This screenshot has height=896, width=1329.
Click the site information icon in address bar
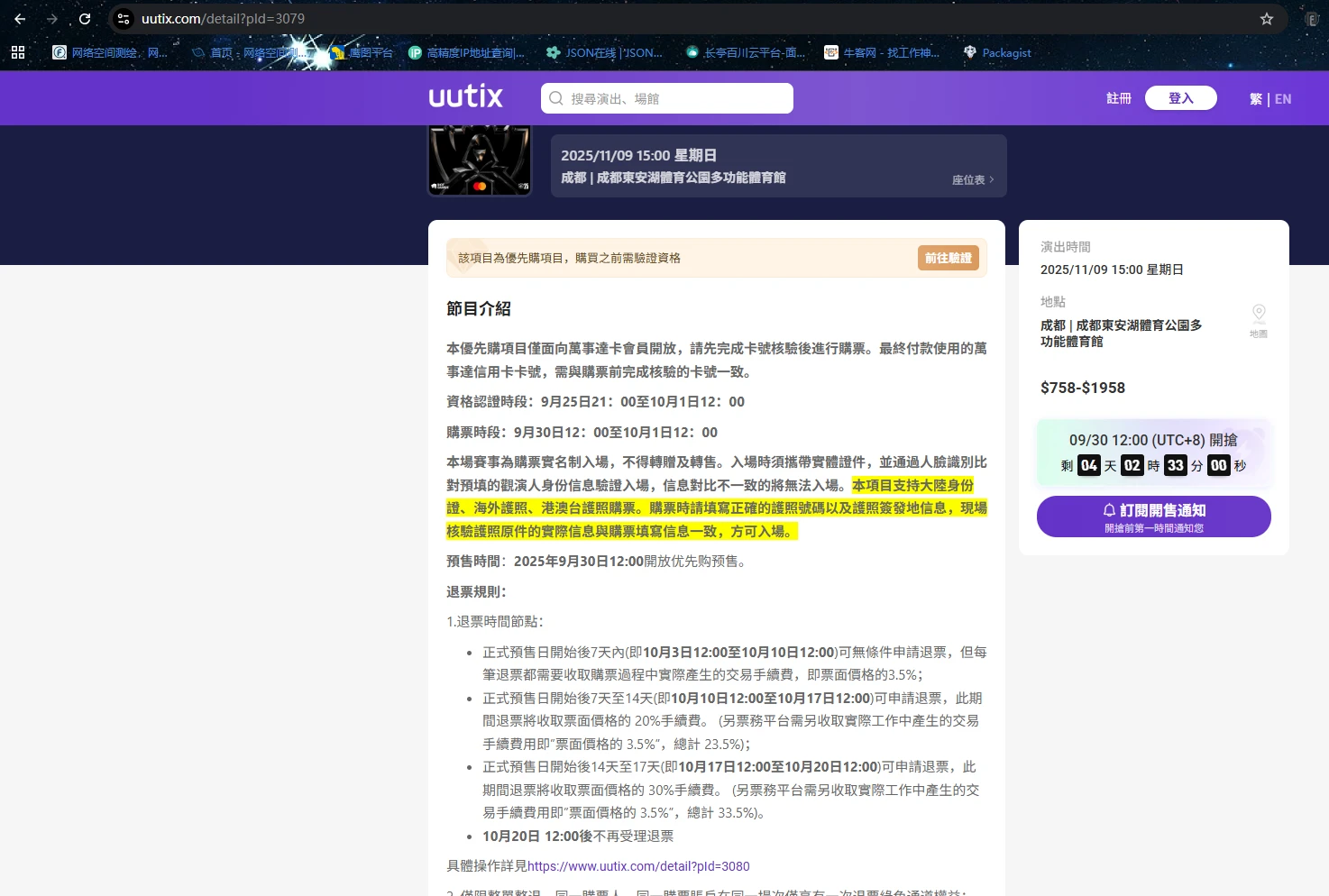pyautogui.click(x=124, y=19)
